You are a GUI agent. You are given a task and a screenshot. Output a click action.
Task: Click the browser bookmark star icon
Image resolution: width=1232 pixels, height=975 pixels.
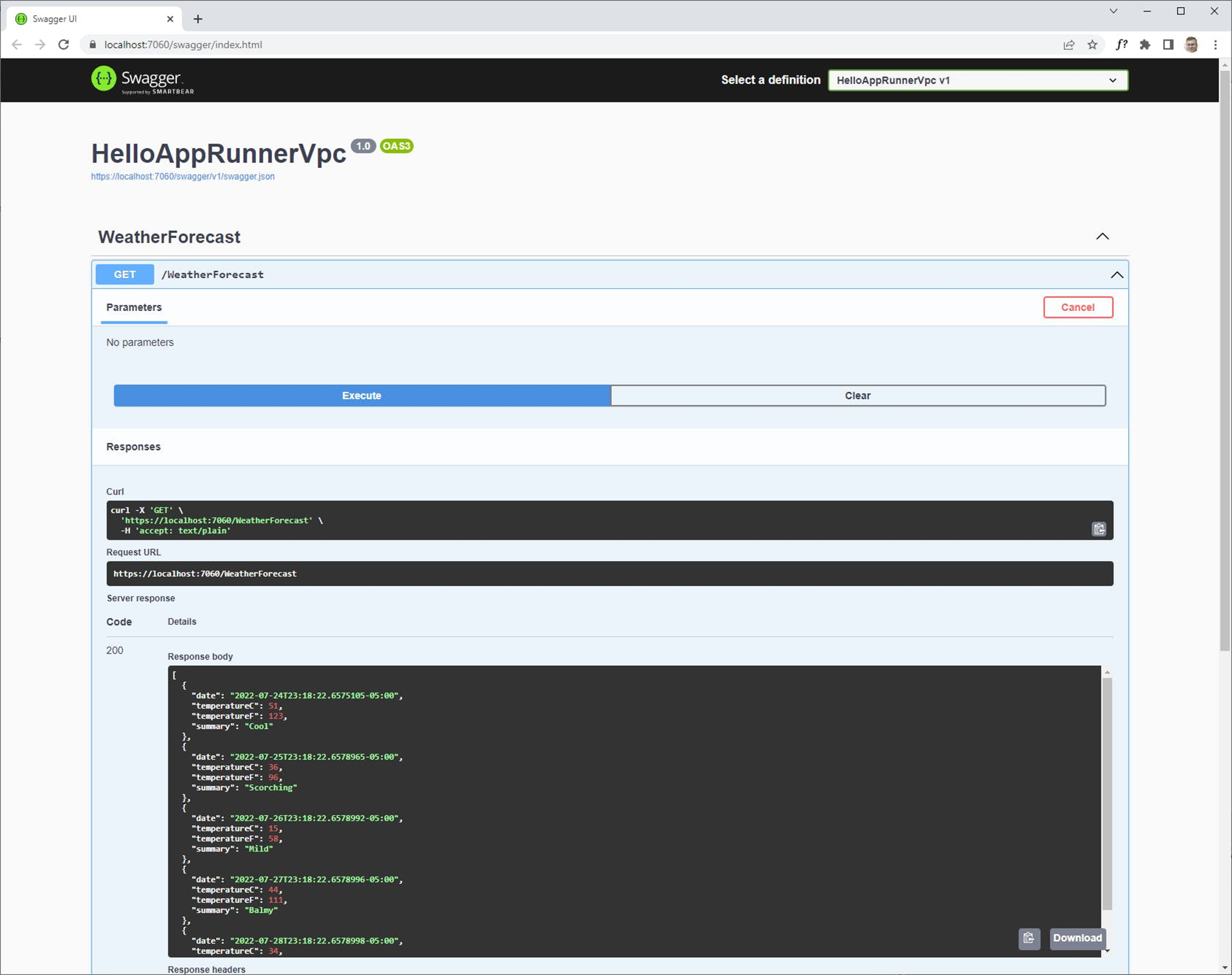tap(1093, 43)
